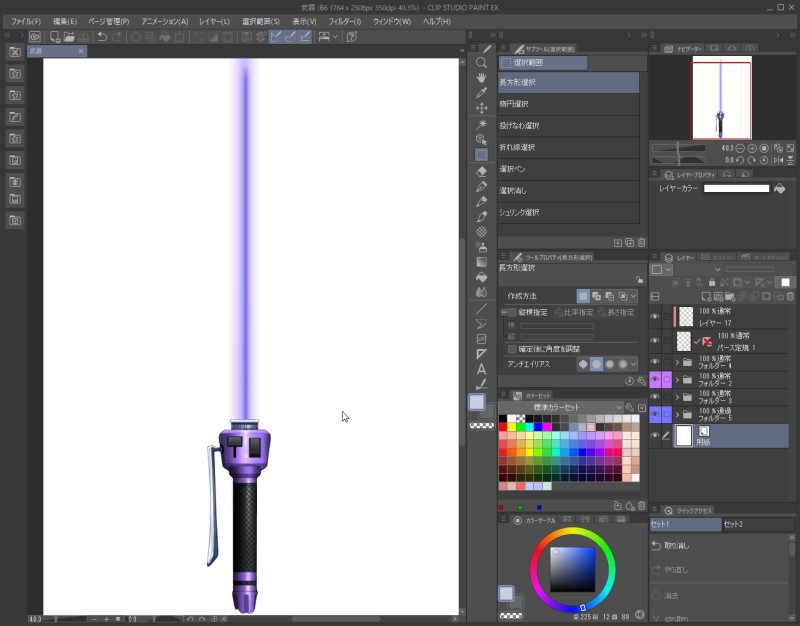The height and width of the screenshot is (626, 800).
Task: Open command bar workspace dropdown arrow
Action: [x=335, y=37]
